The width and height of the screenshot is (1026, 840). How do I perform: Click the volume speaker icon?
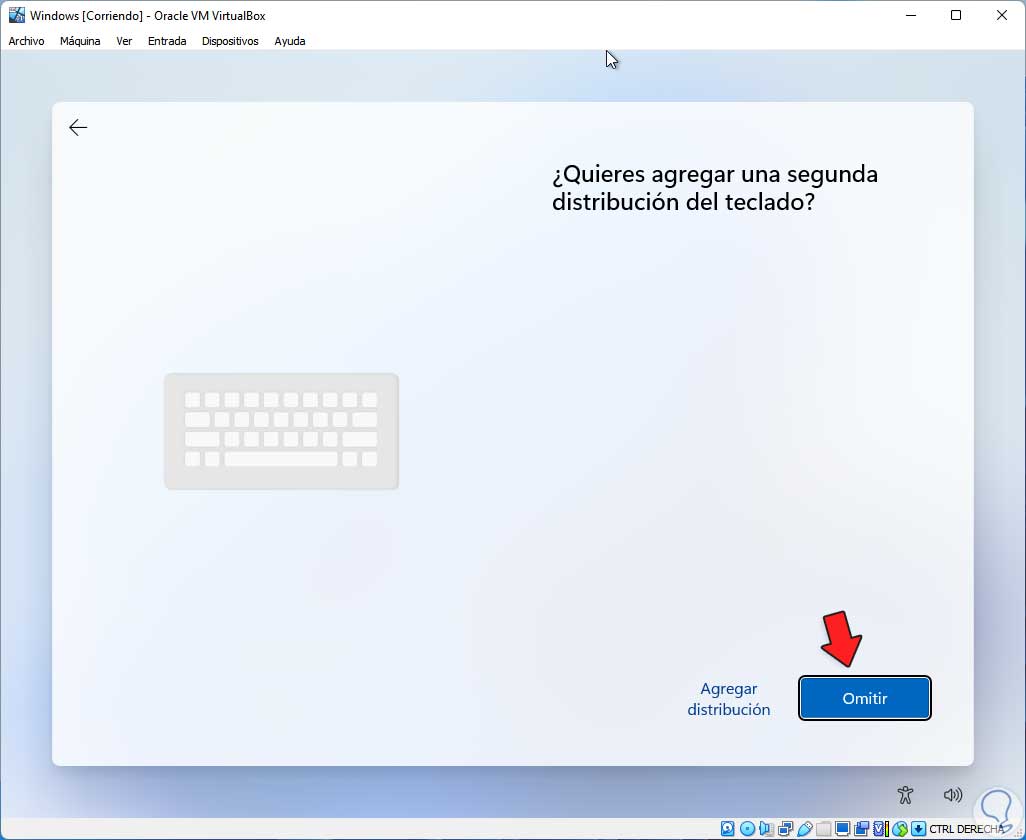[x=953, y=795]
